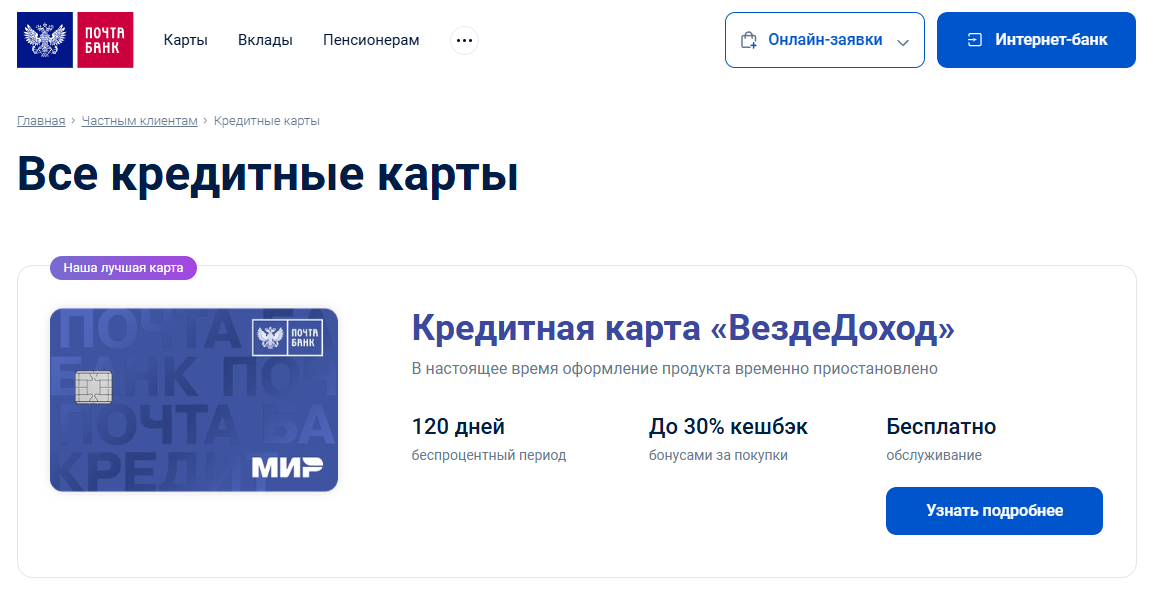Click the Наша лучшая карта badge
Screen dimensions: 1149x598
point(123,268)
